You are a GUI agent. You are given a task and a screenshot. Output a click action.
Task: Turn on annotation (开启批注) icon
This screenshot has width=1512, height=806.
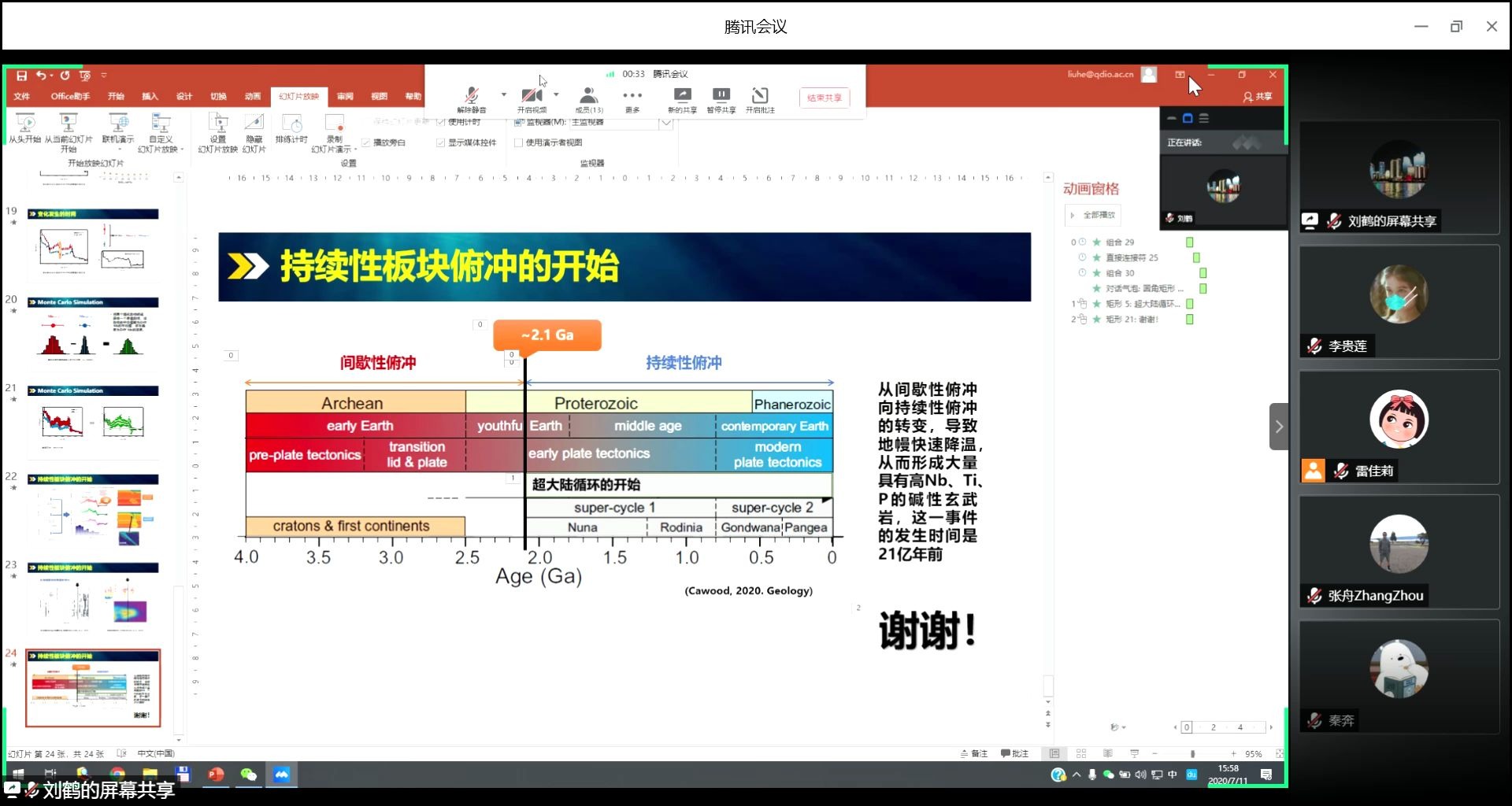click(x=760, y=100)
